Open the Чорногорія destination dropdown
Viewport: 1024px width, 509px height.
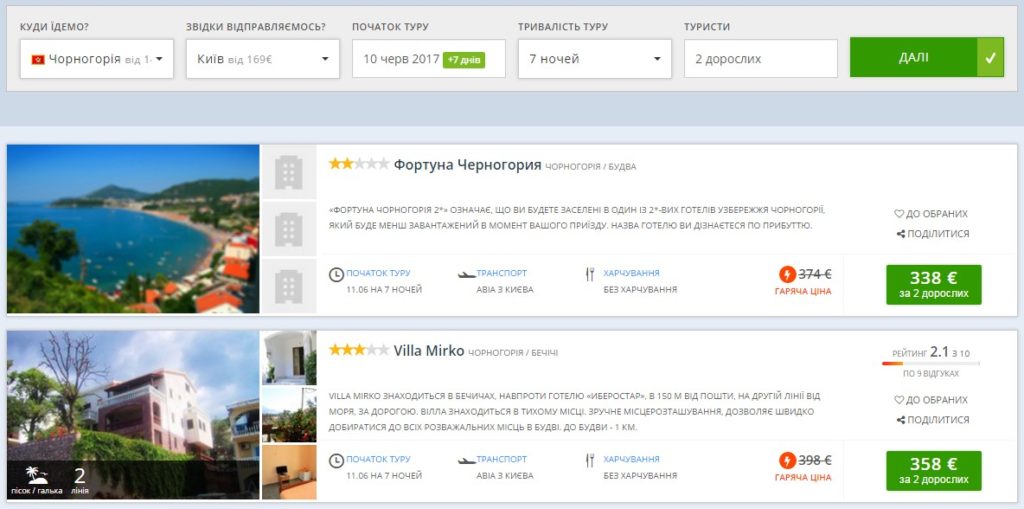point(97,59)
